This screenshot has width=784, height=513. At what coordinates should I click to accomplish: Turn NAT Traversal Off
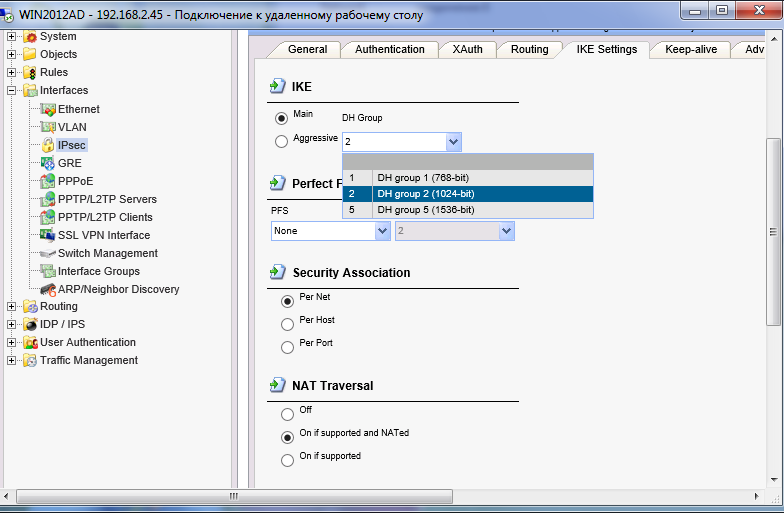pos(288,413)
